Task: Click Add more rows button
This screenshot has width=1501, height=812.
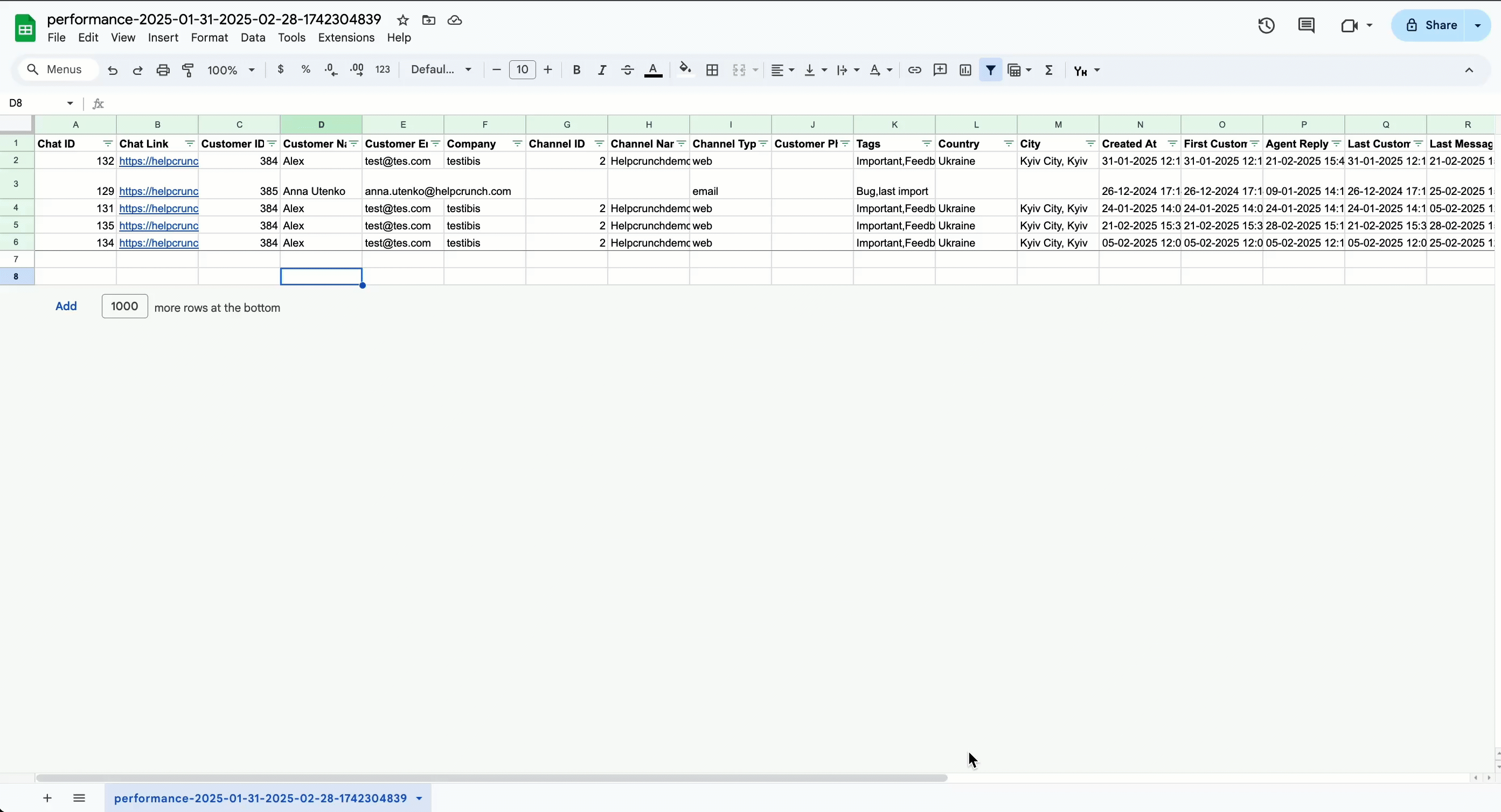Action: (x=66, y=306)
